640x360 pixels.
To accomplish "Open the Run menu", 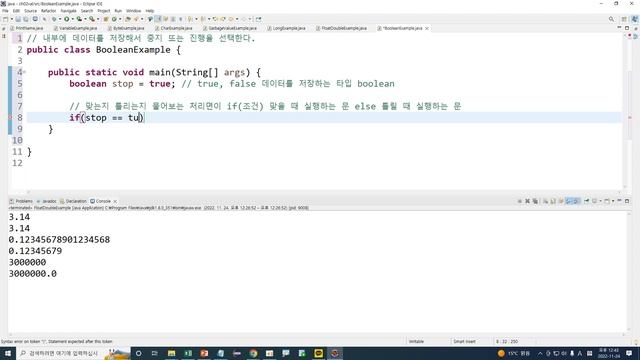I will pos(118,11).
